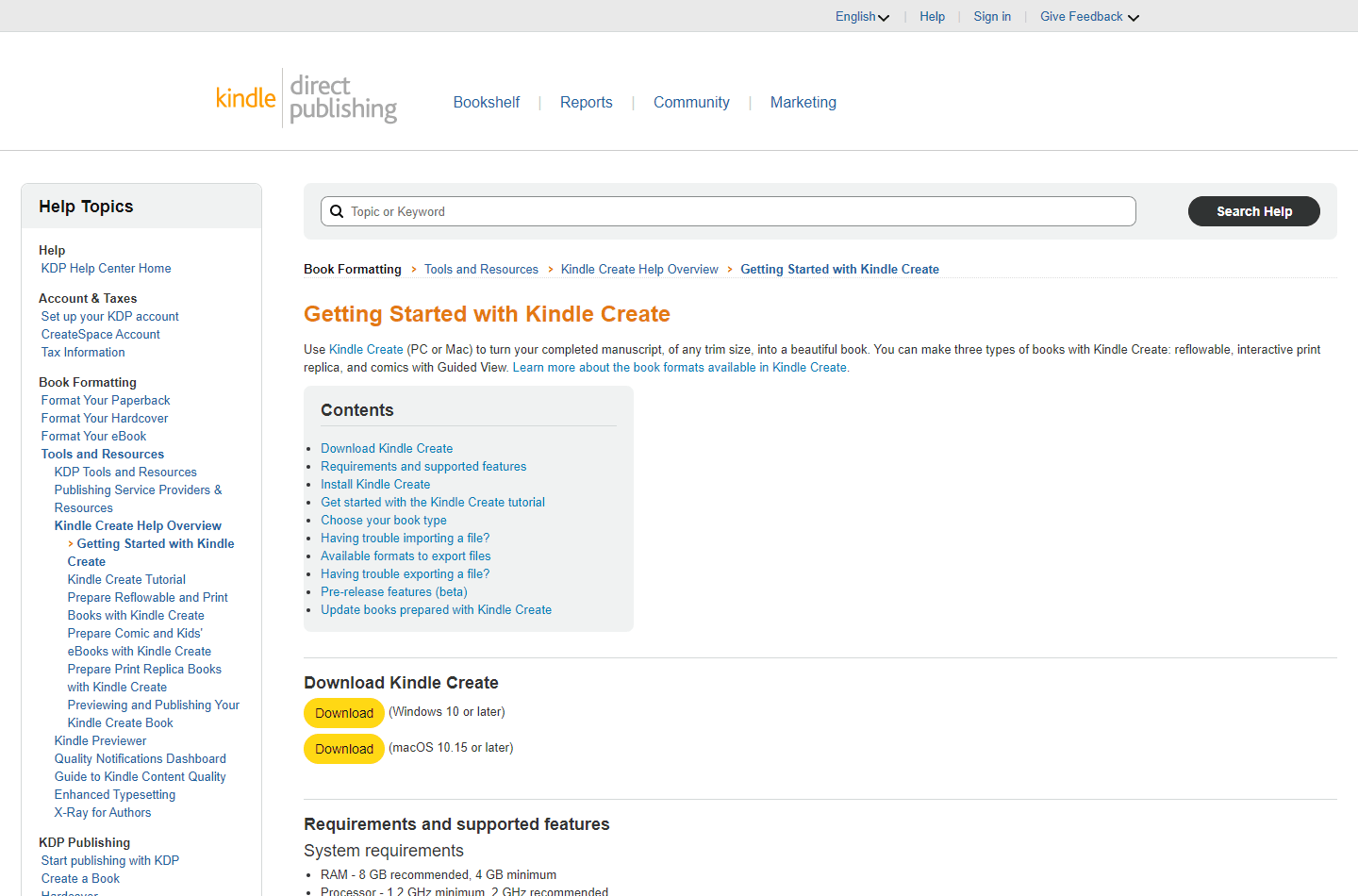Open Kindle Previewer sidebar link

coord(100,740)
